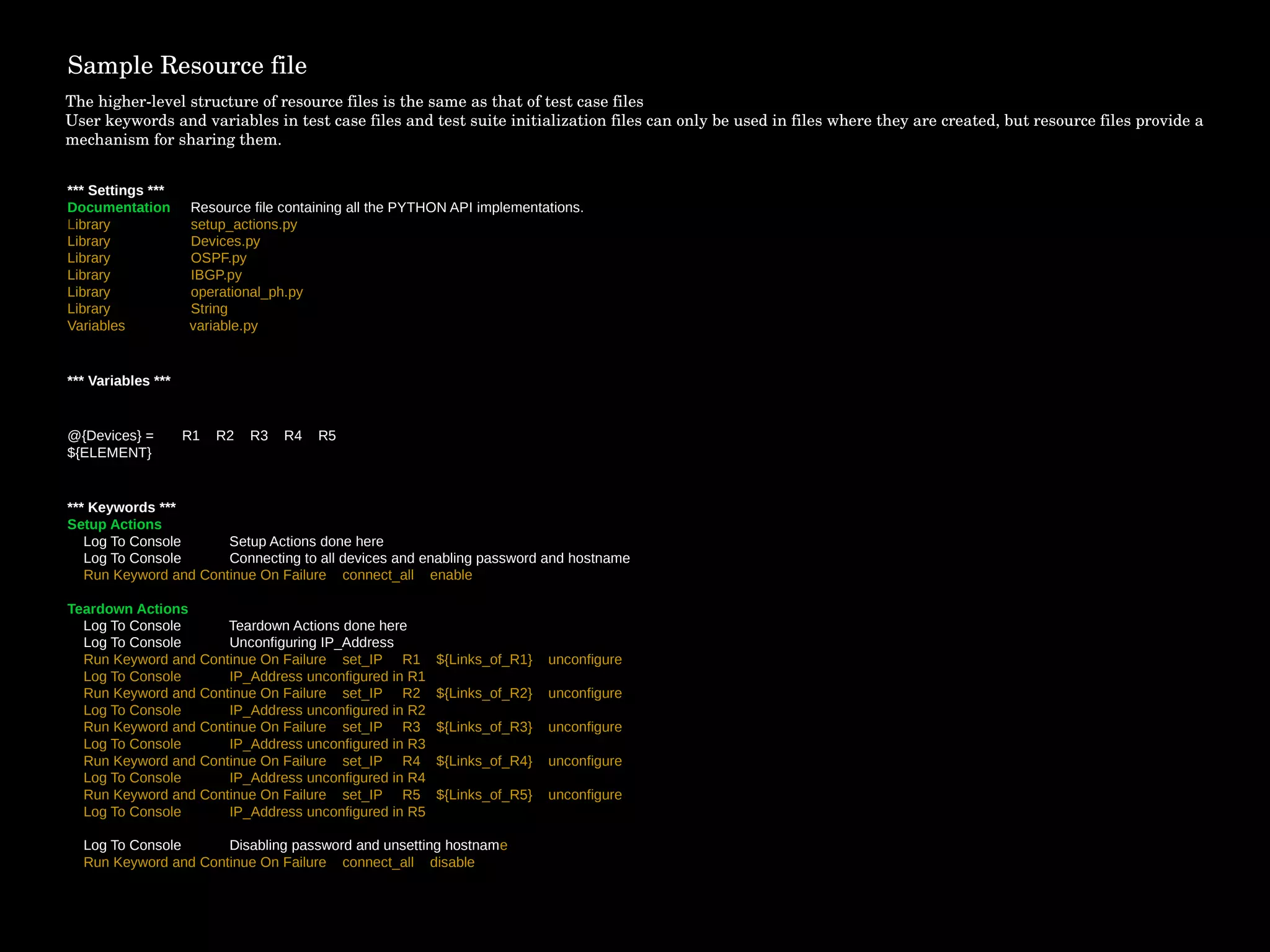Click 'IP_Address unconfigured in R3' log message

click(x=327, y=744)
